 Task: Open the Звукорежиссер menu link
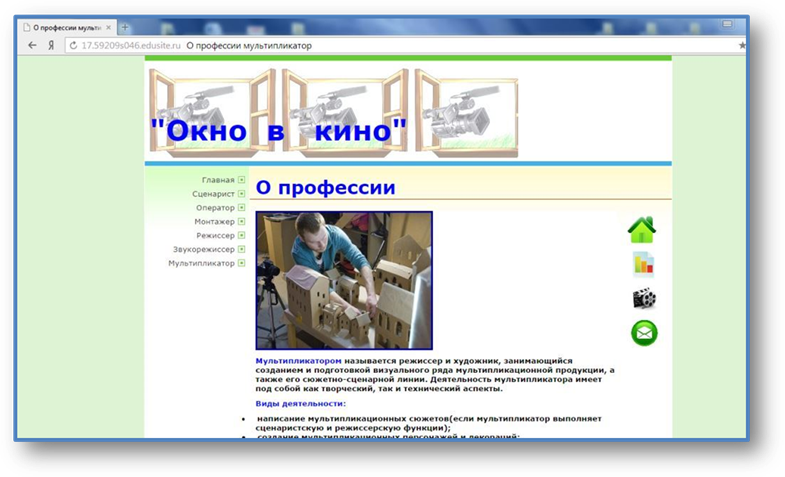coord(204,249)
